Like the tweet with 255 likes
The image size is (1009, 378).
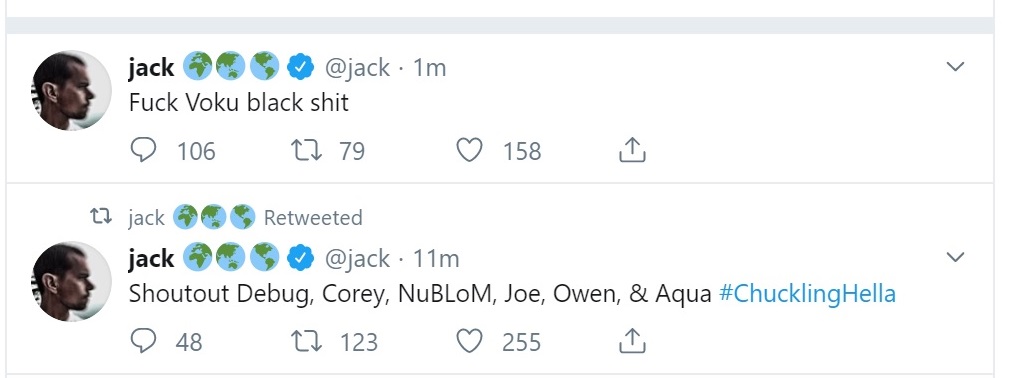pyautogui.click(x=469, y=341)
